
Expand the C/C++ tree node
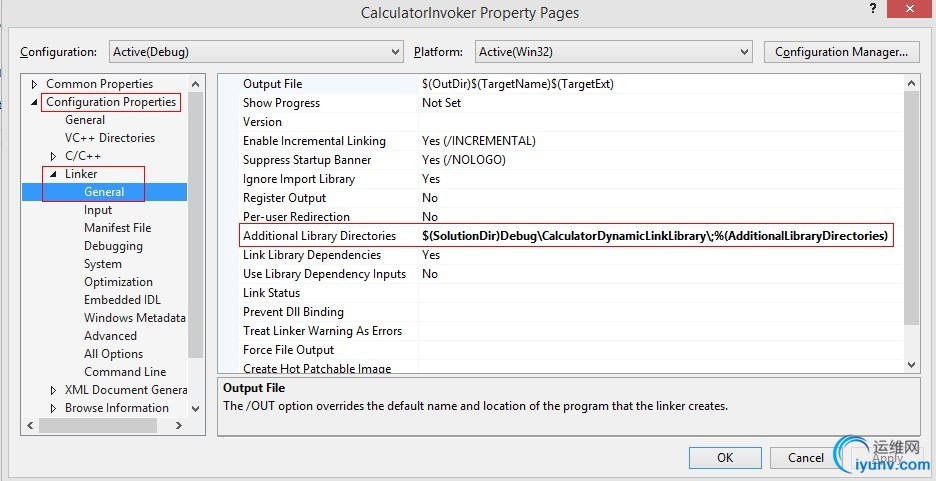tap(54, 156)
